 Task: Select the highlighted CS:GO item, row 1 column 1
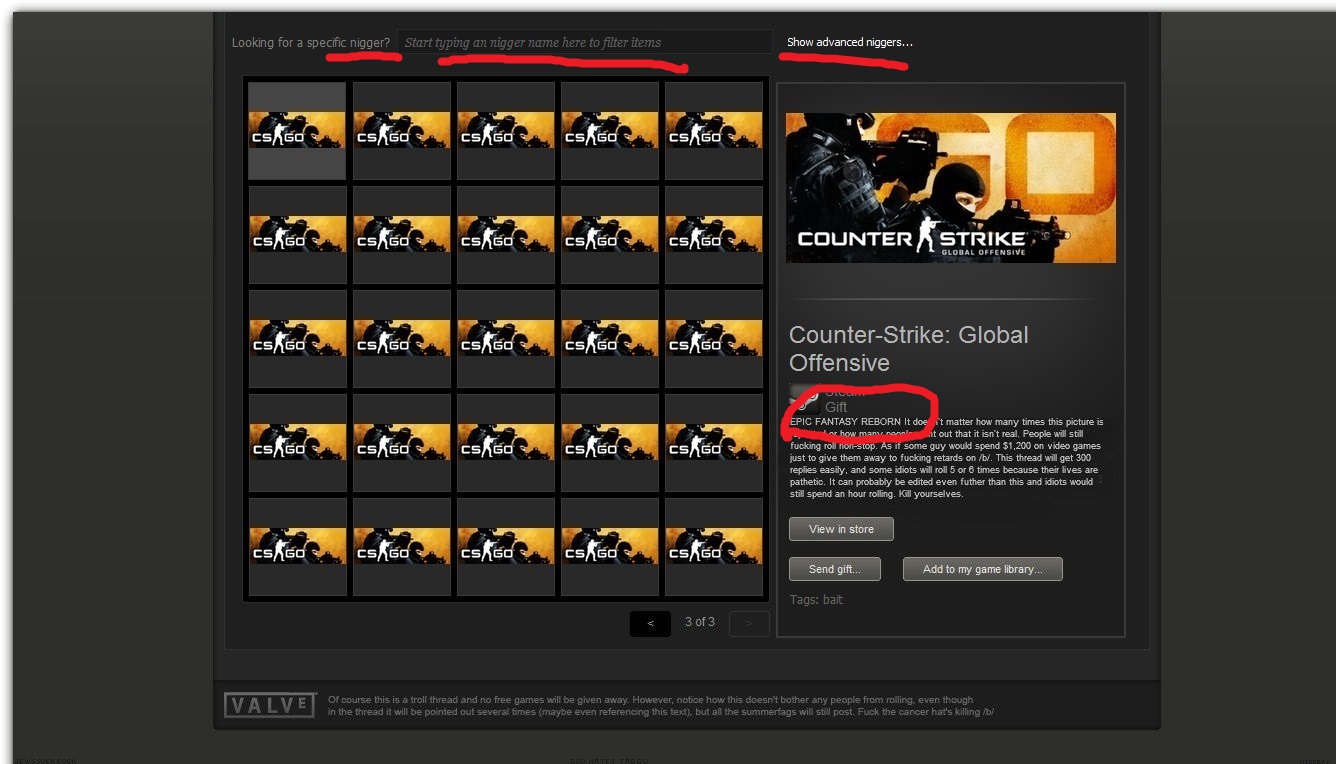point(297,131)
